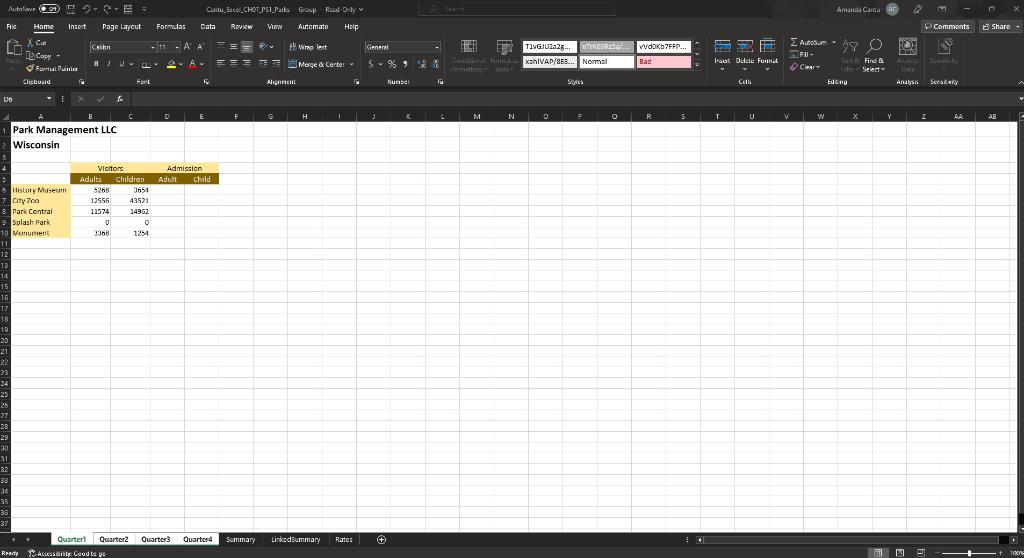Open the Clear dropdown
The image size is (1024, 558).
coord(804,67)
